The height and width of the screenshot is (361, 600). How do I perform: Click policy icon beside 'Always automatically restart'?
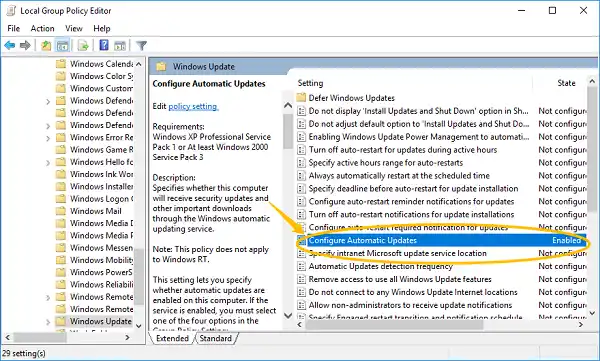(x=302, y=176)
